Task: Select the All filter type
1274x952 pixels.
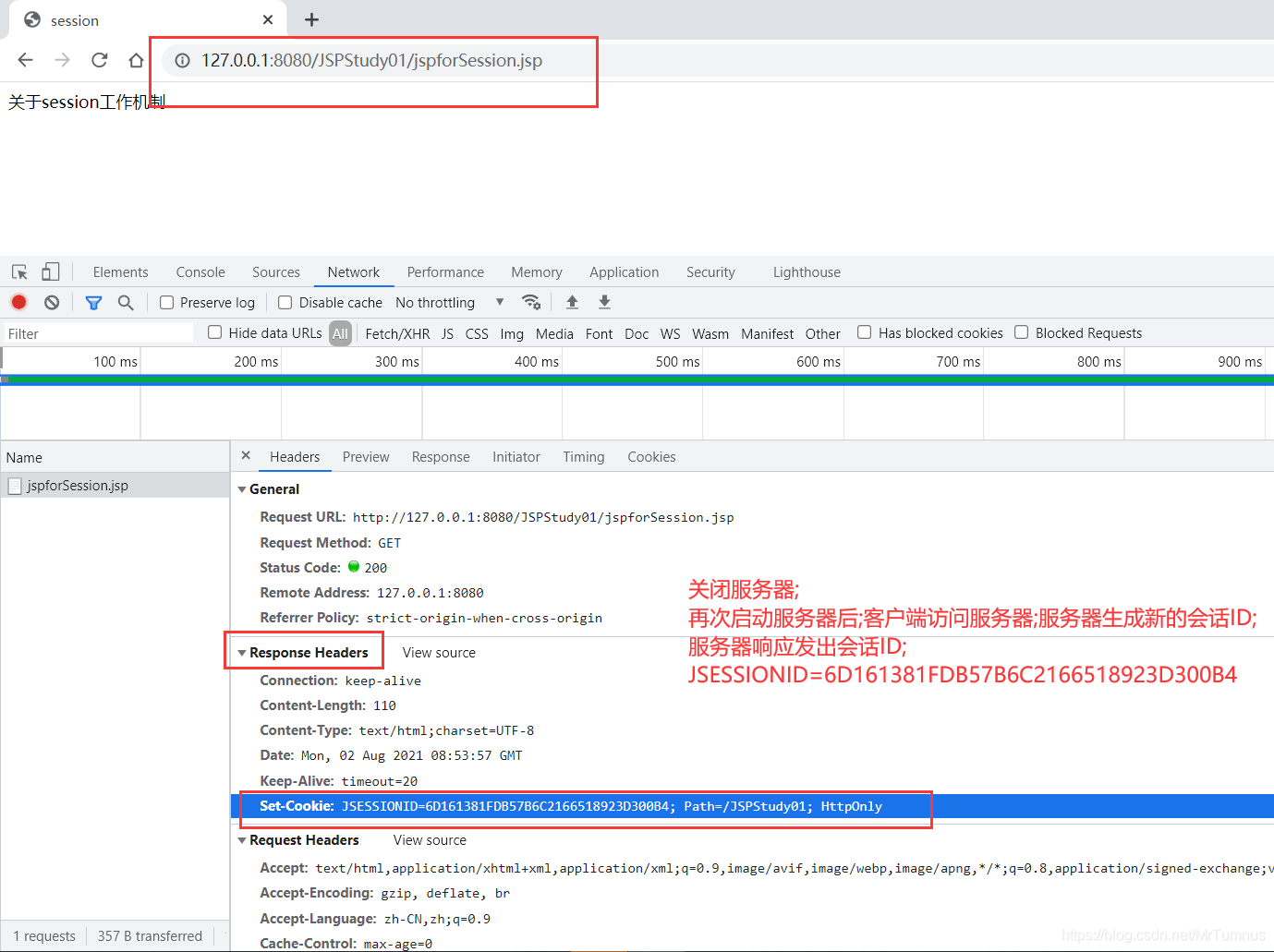Action: (x=341, y=333)
